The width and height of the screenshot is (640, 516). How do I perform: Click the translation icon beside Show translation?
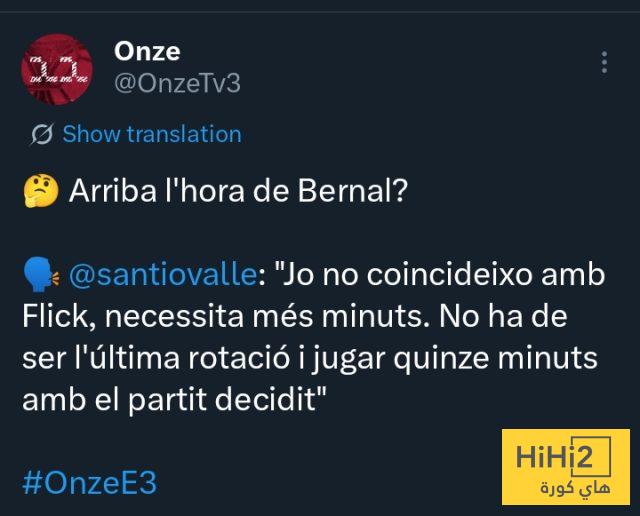(42, 134)
